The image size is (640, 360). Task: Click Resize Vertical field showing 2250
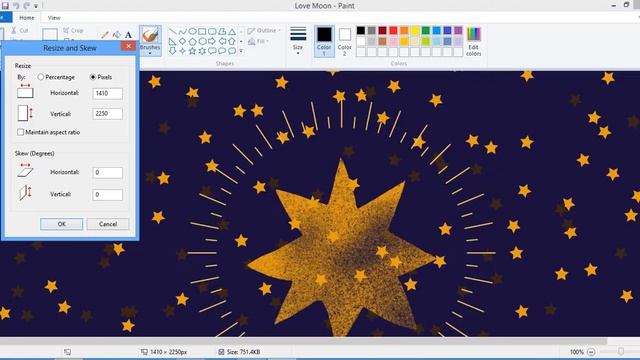(107, 113)
